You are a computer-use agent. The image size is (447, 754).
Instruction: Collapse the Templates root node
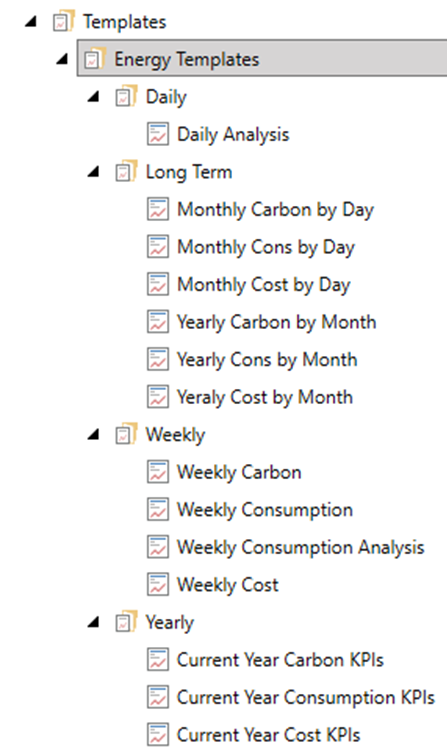[31, 22]
